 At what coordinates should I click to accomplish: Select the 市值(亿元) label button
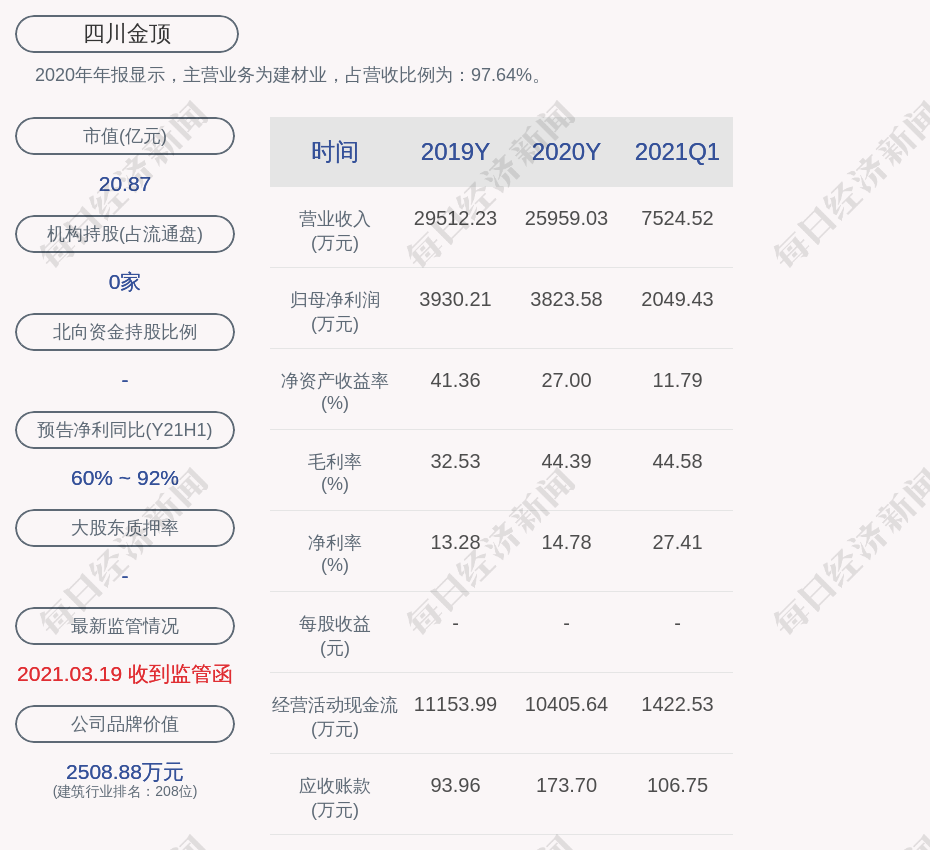coord(125,136)
